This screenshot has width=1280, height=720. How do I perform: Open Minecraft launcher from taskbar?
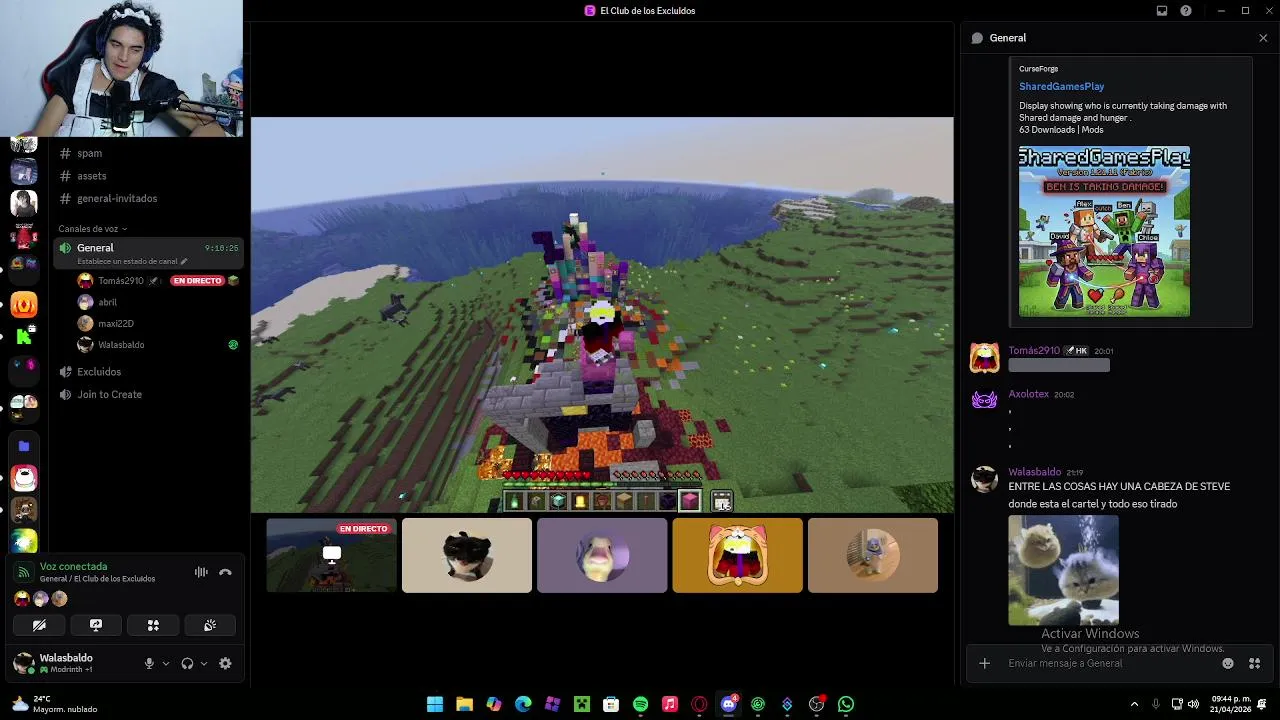582,704
